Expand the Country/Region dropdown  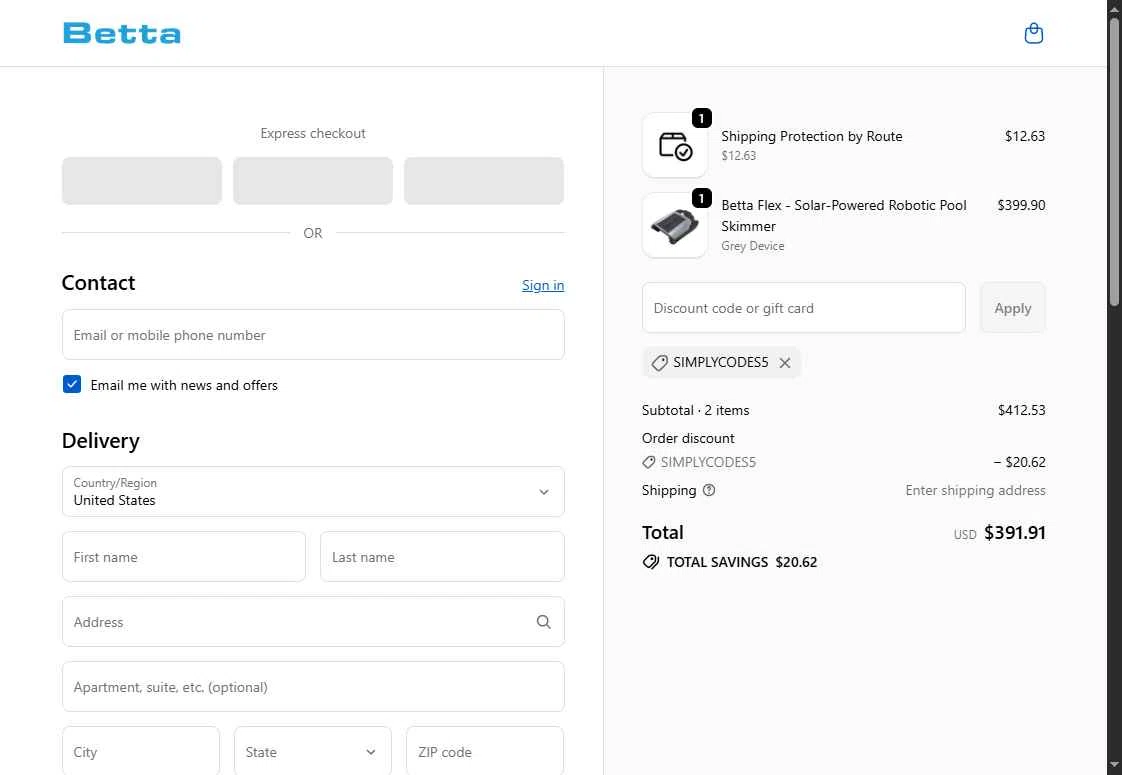point(313,492)
